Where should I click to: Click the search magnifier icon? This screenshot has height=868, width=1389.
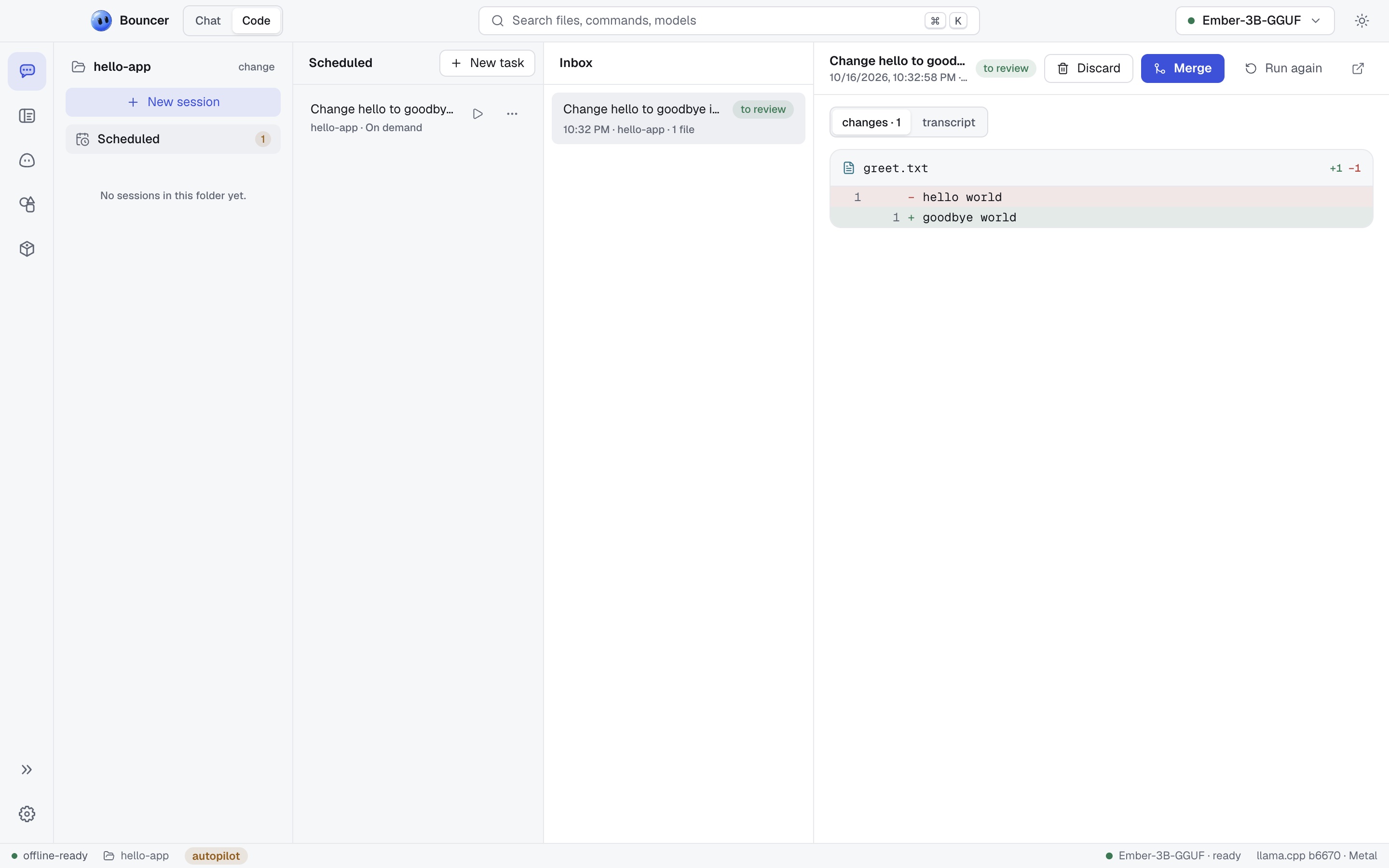[x=498, y=21]
